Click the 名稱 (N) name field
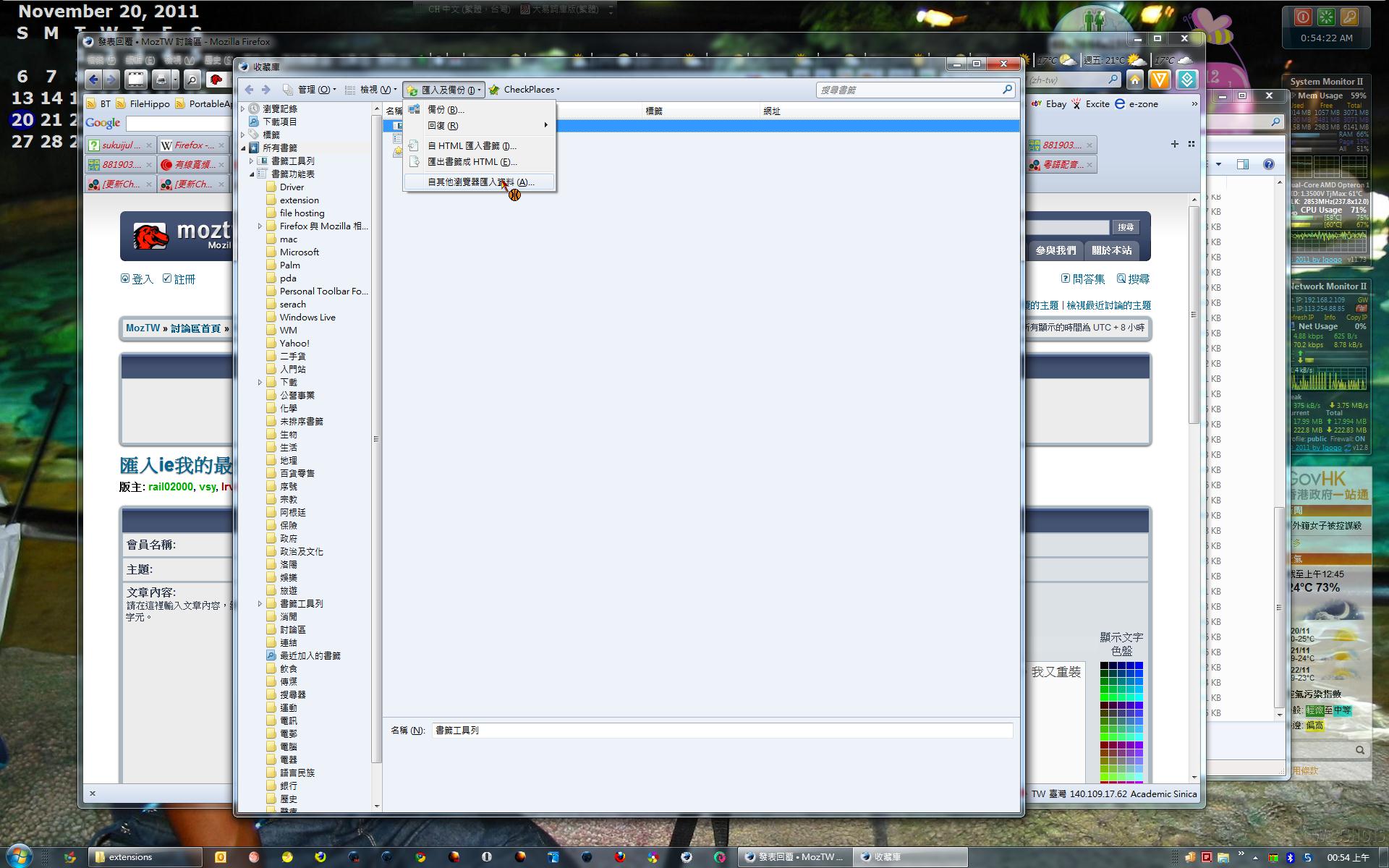1389x868 pixels. [x=722, y=731]
